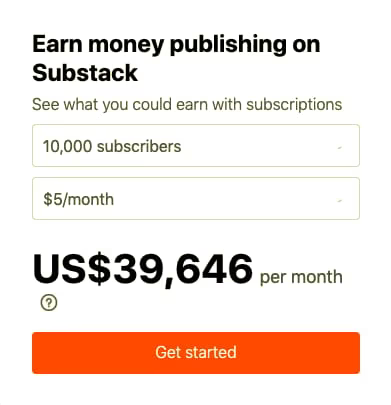Click the orange button's 'Get started' text
Screen dimensions: 391x405
pos(196,352)
